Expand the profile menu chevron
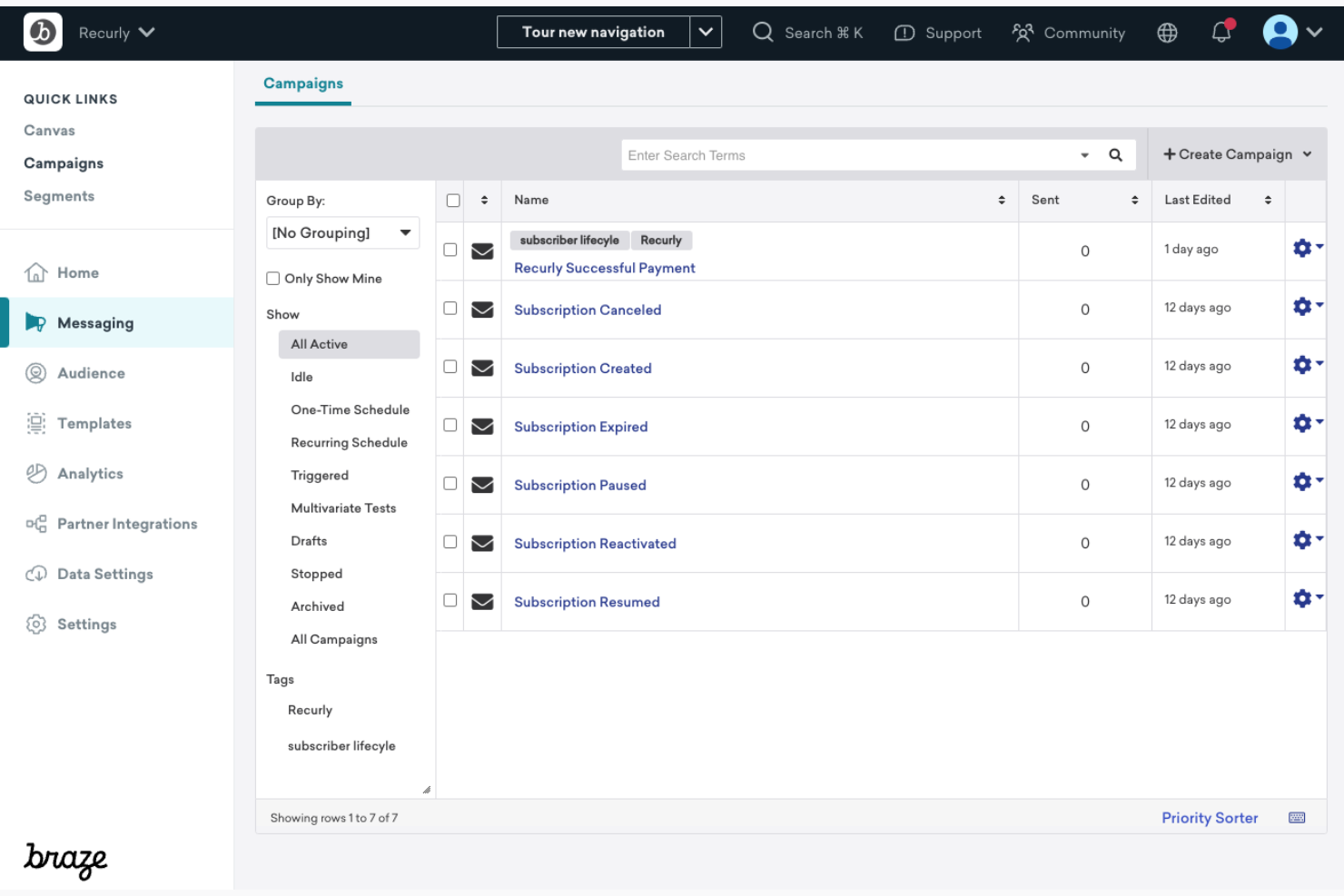 point(1314,33)
